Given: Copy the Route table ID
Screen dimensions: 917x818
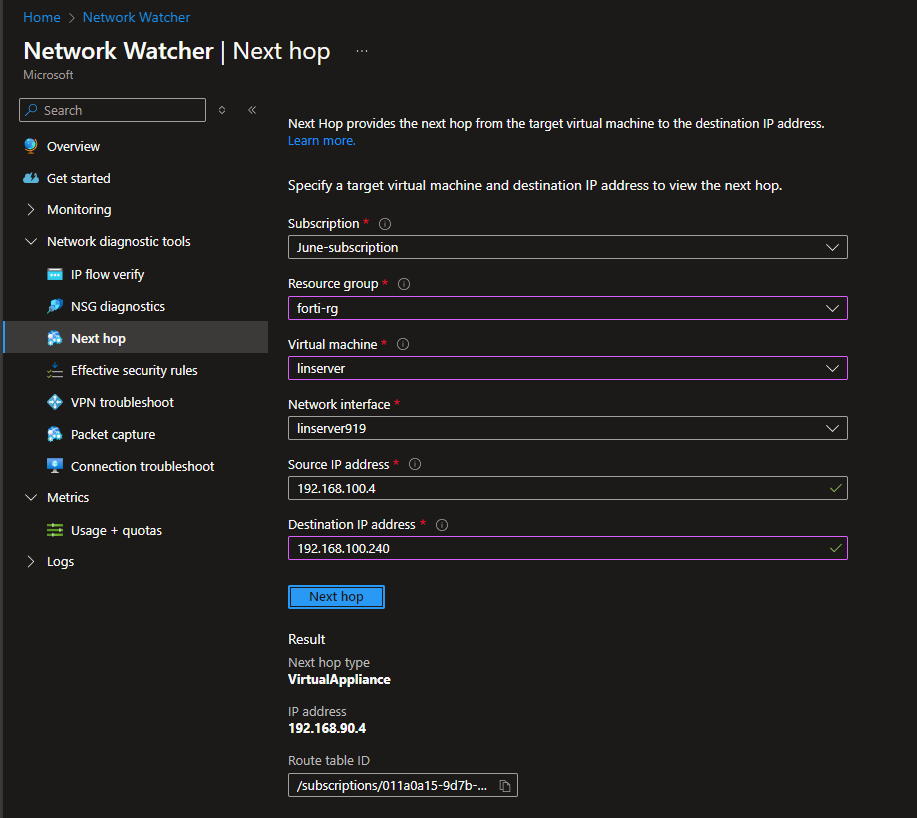Looking at the screenshot, I should point(505,786).
